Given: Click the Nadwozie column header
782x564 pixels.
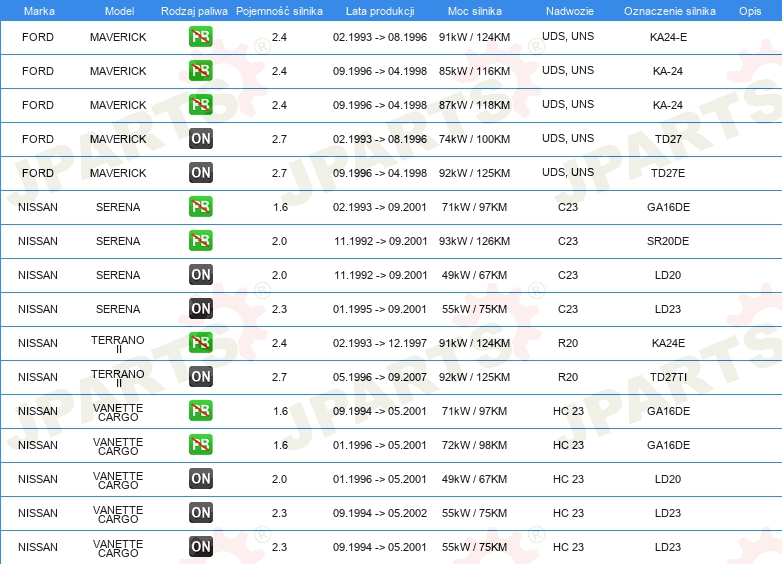Looking at the screenshot, I should coord(570,11).
